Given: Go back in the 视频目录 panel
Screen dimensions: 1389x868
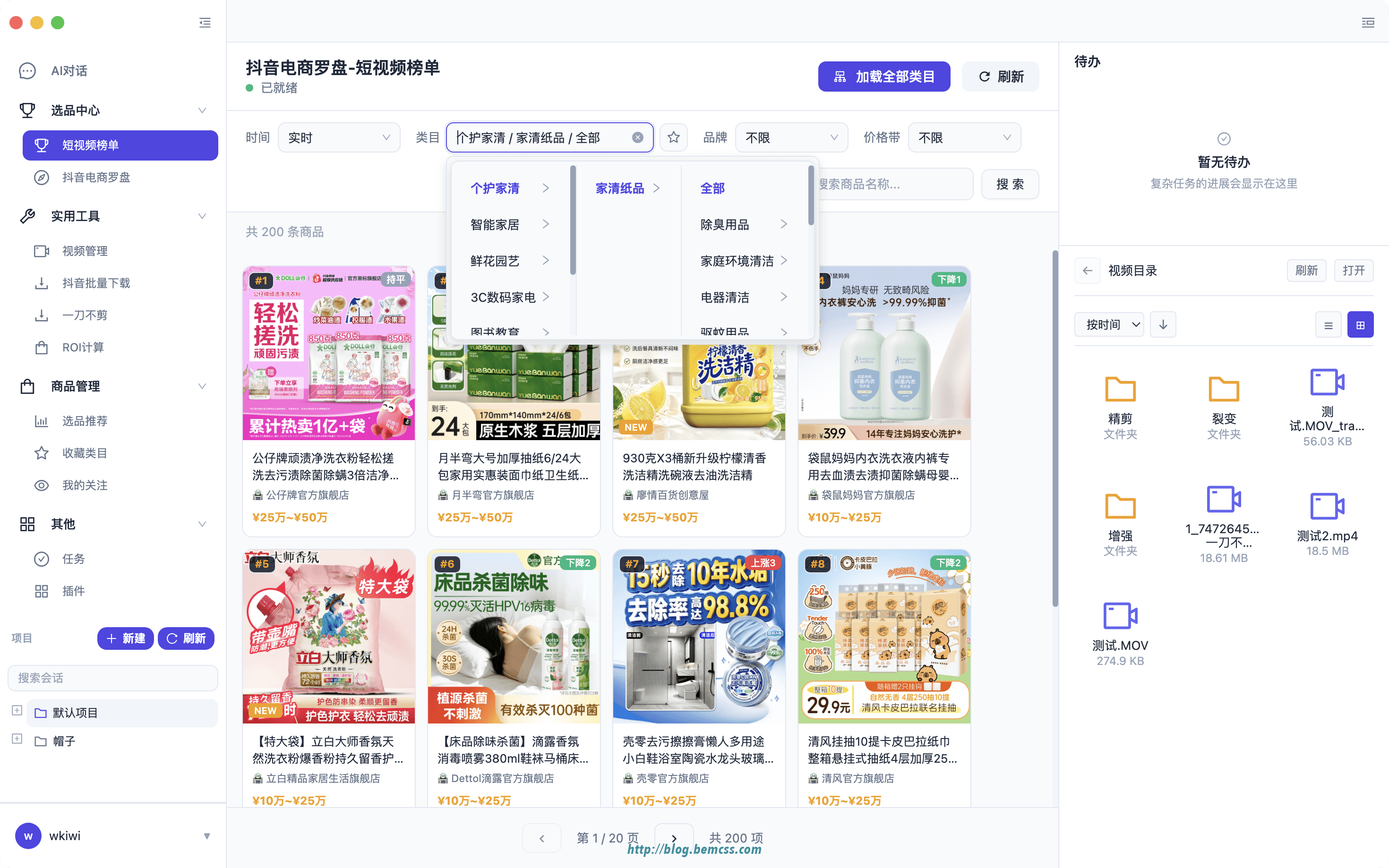Looking at the screenshot, I should (1087, 271).
